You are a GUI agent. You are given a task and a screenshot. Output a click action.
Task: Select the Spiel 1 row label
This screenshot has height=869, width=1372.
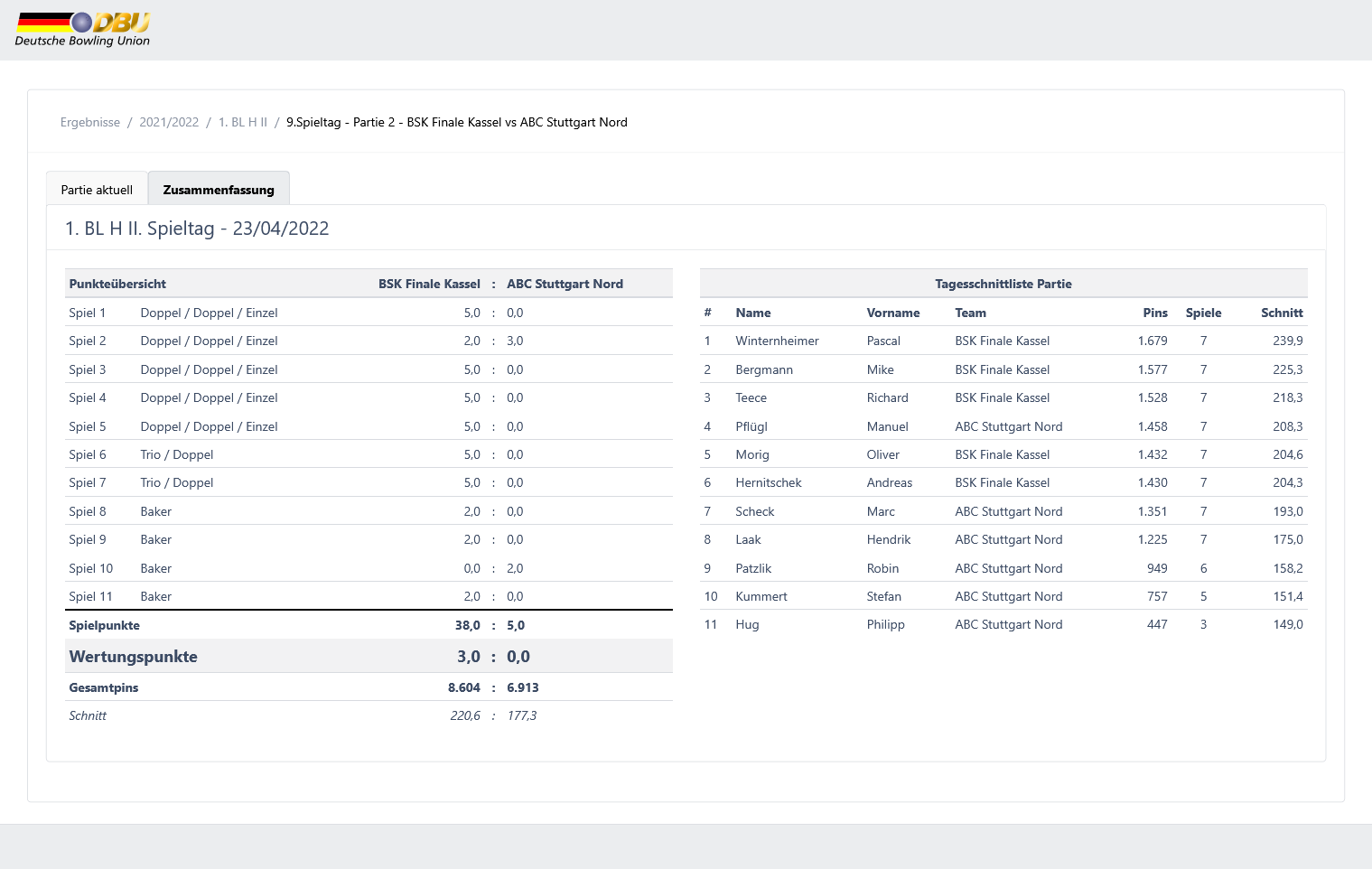(x=88, y=313)
